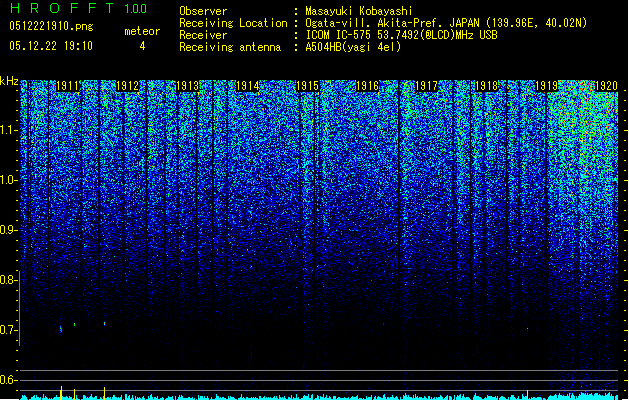
Task: Click the Ogata-vill. Akita-Pref. JAPAN location text
Action: (x=446, y=23)
